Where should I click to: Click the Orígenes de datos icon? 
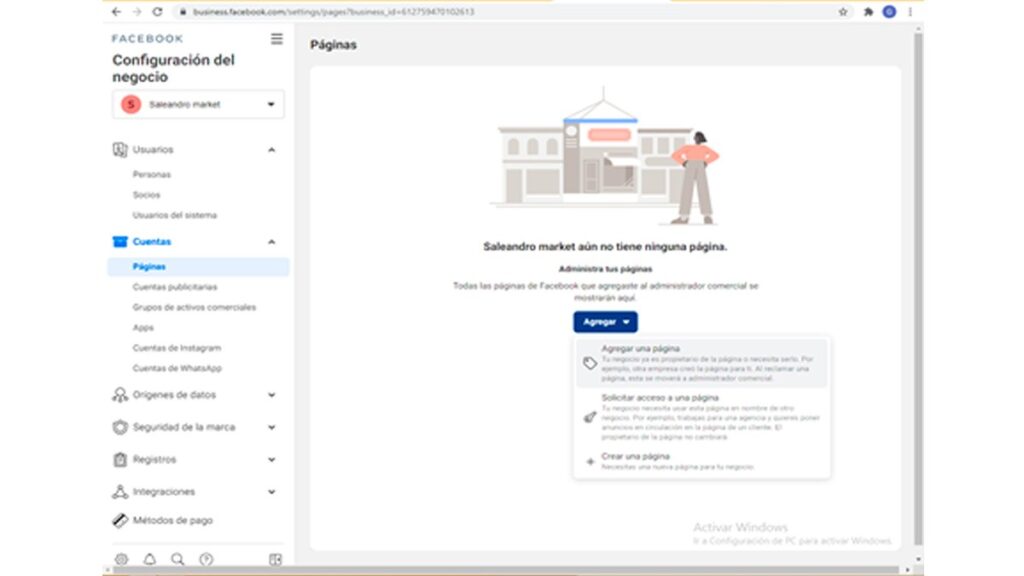pyautogui.click(x=120, y=394)
